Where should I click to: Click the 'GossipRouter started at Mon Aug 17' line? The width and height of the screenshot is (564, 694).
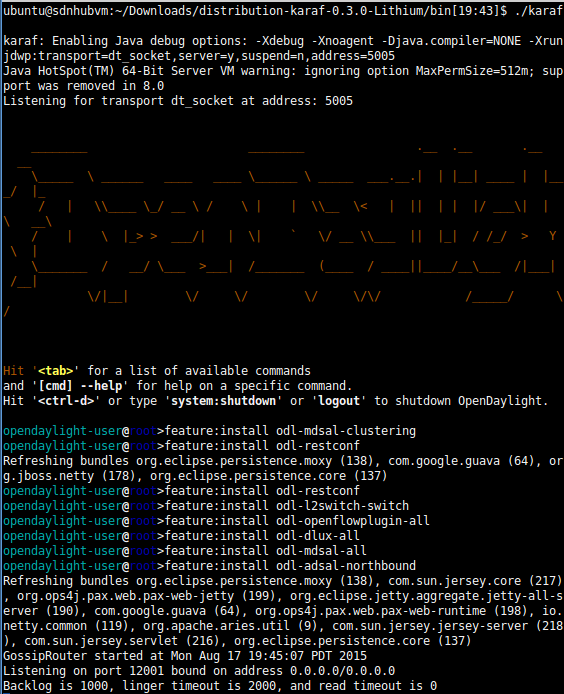(x=185, y=656)
